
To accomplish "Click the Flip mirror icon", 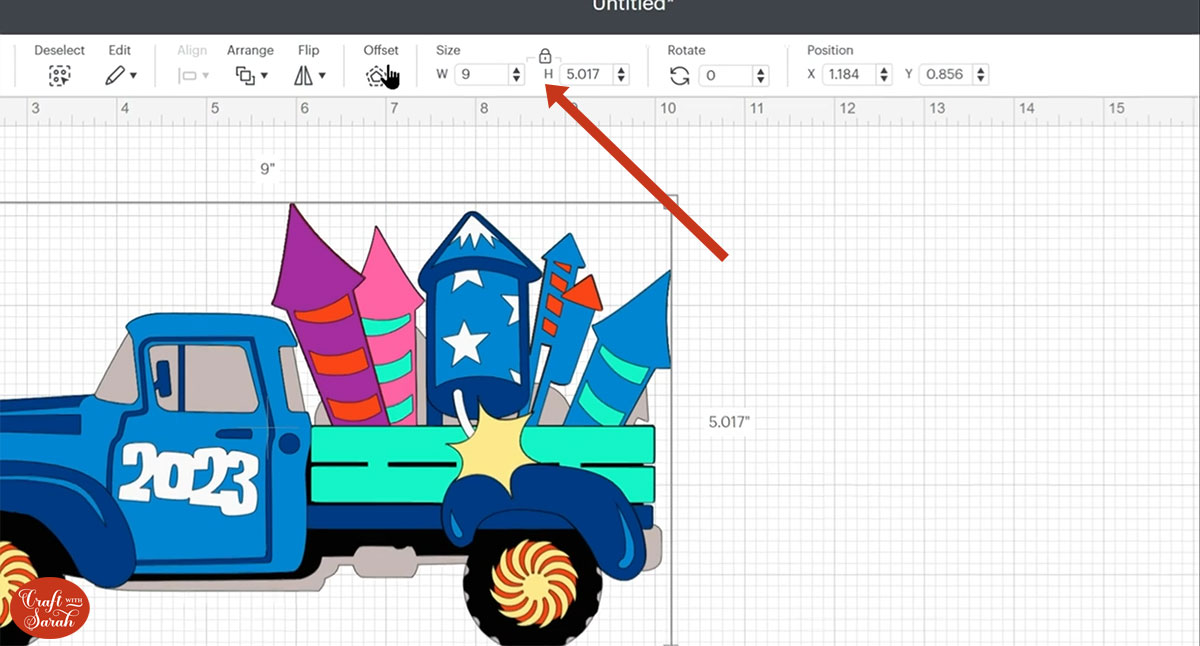I will pyautogui.click(x=303, y=75).
